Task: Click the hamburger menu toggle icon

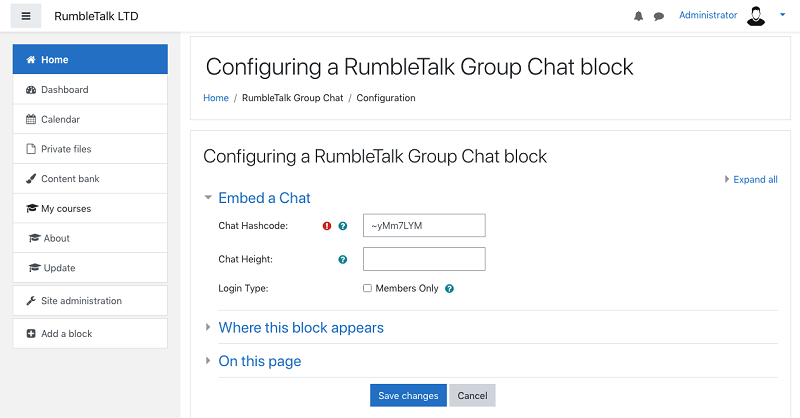Action: (26, 16)
